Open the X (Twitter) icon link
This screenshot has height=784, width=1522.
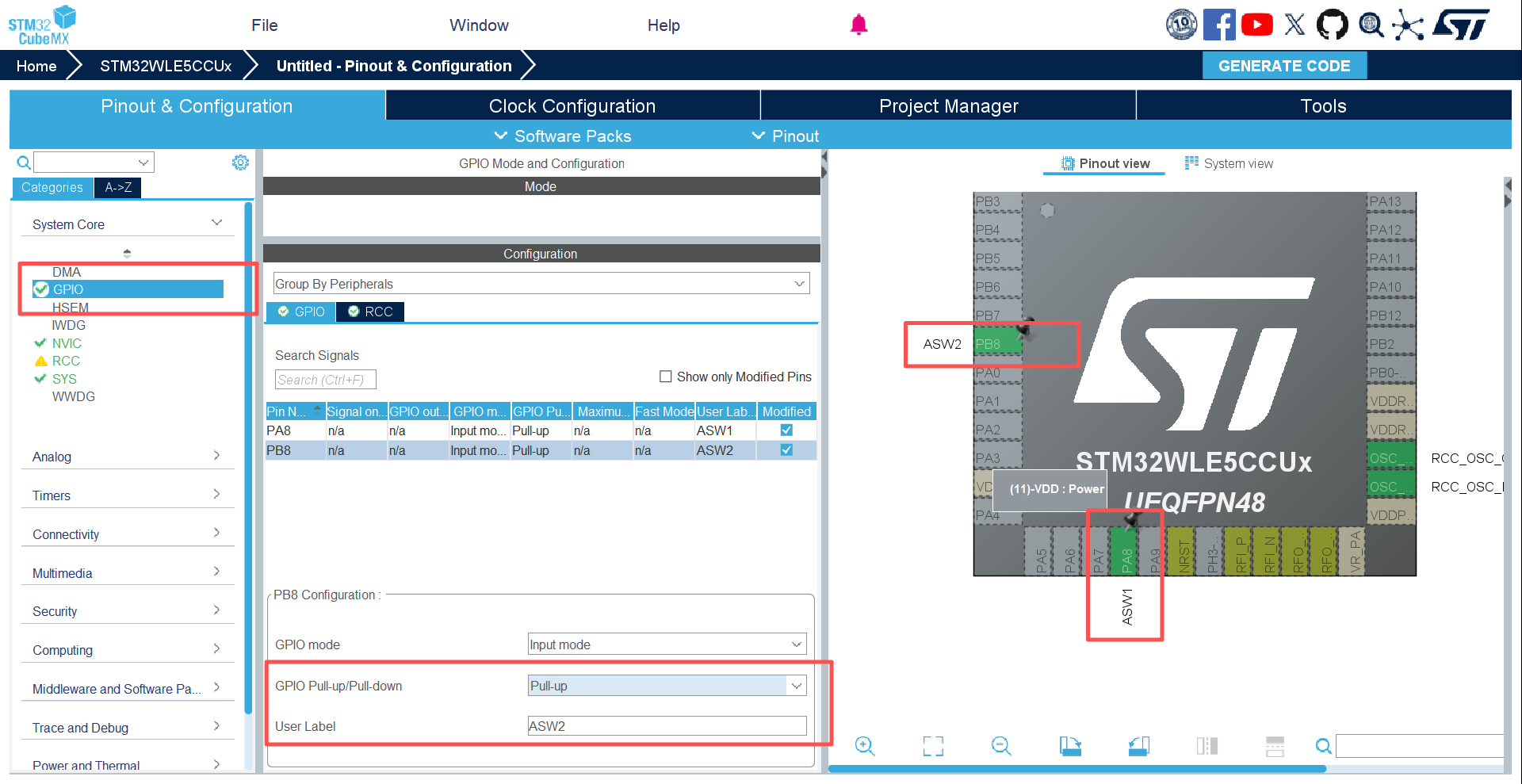tap(1294, 25)
